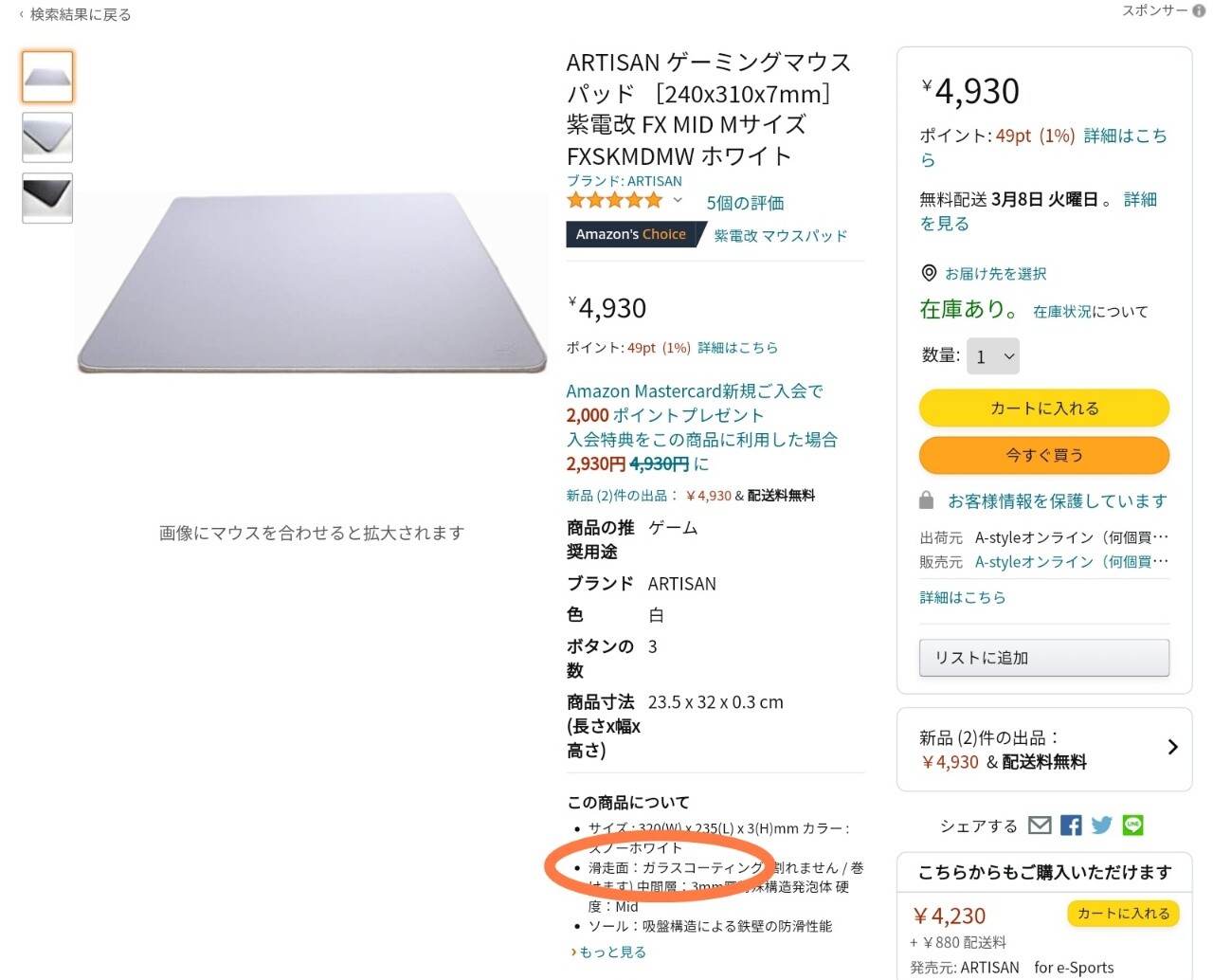Click リストに追加 button
The width and height of the screenshot is (1213, 980).
pos(1043,658)
